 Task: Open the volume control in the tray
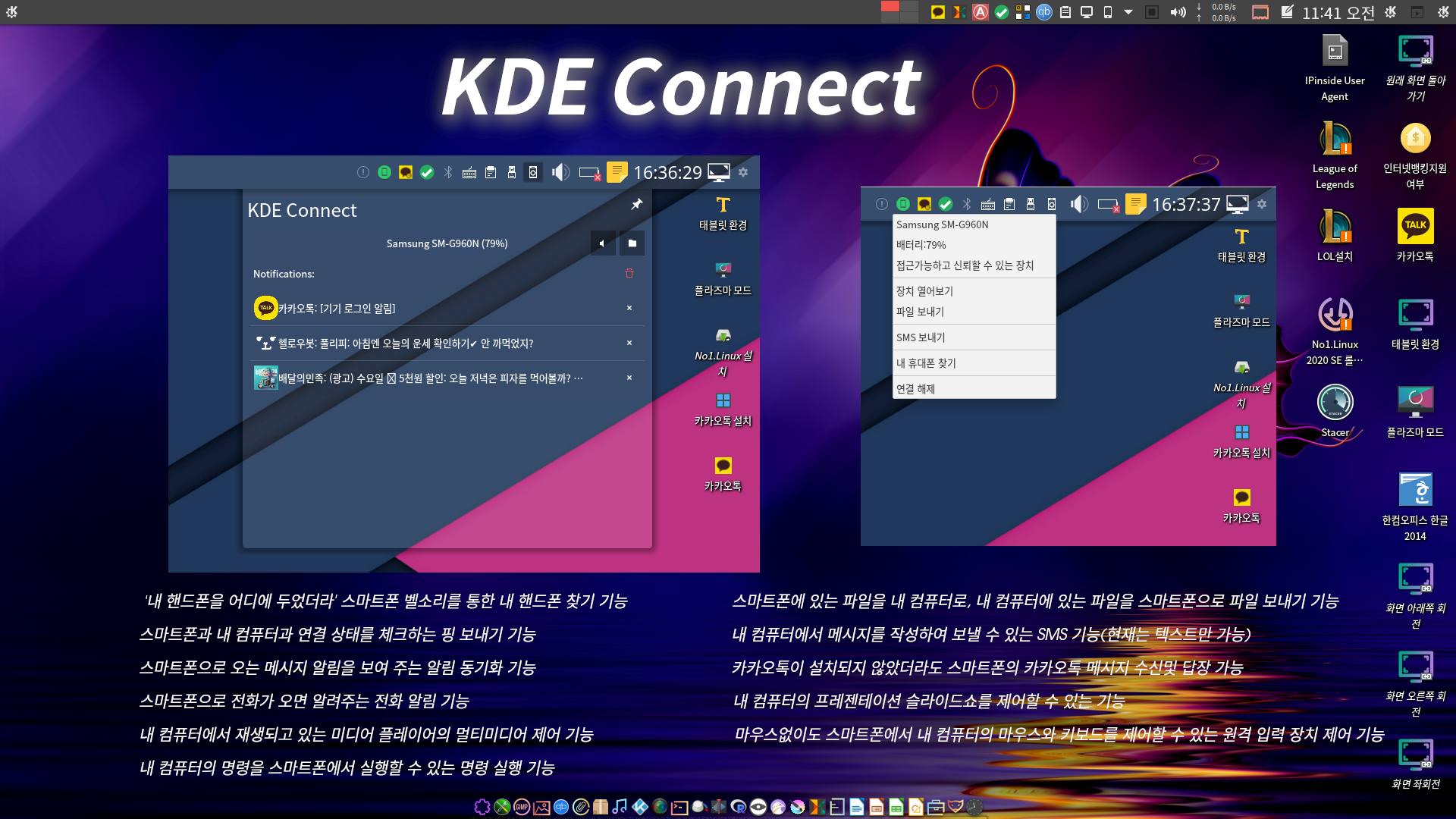coord(1178,12)
